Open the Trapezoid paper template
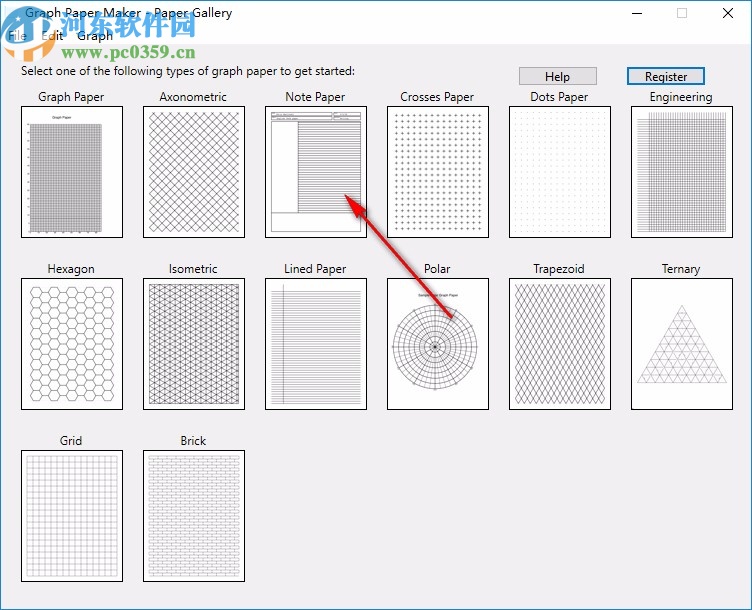This screenshot has width=752, height=610. tap(560, 344)
